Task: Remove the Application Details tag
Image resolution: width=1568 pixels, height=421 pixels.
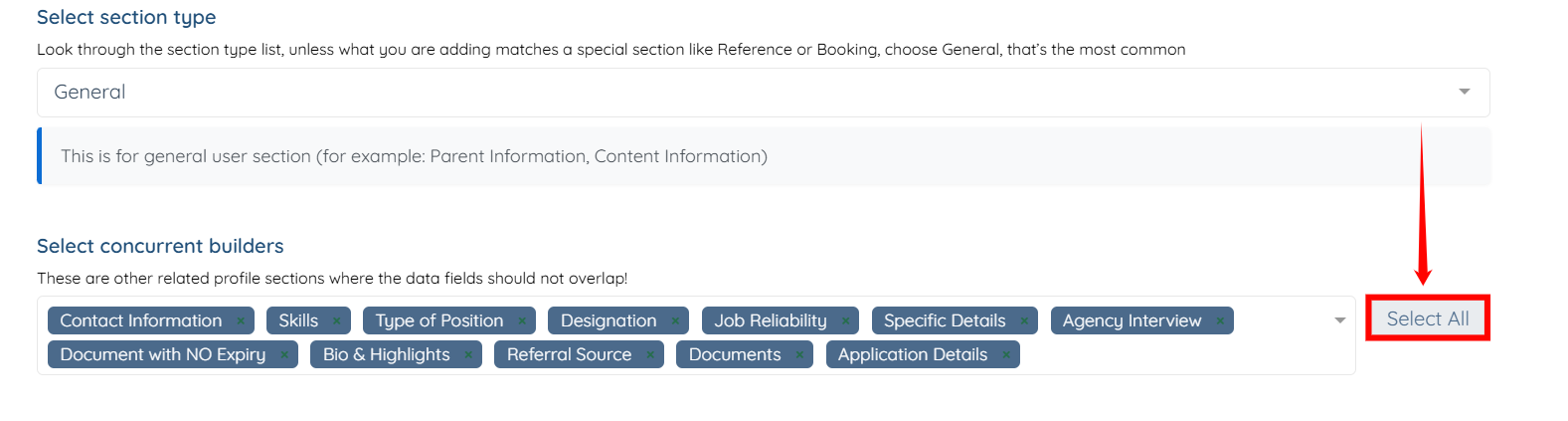Action: (x=1006, y=355)
